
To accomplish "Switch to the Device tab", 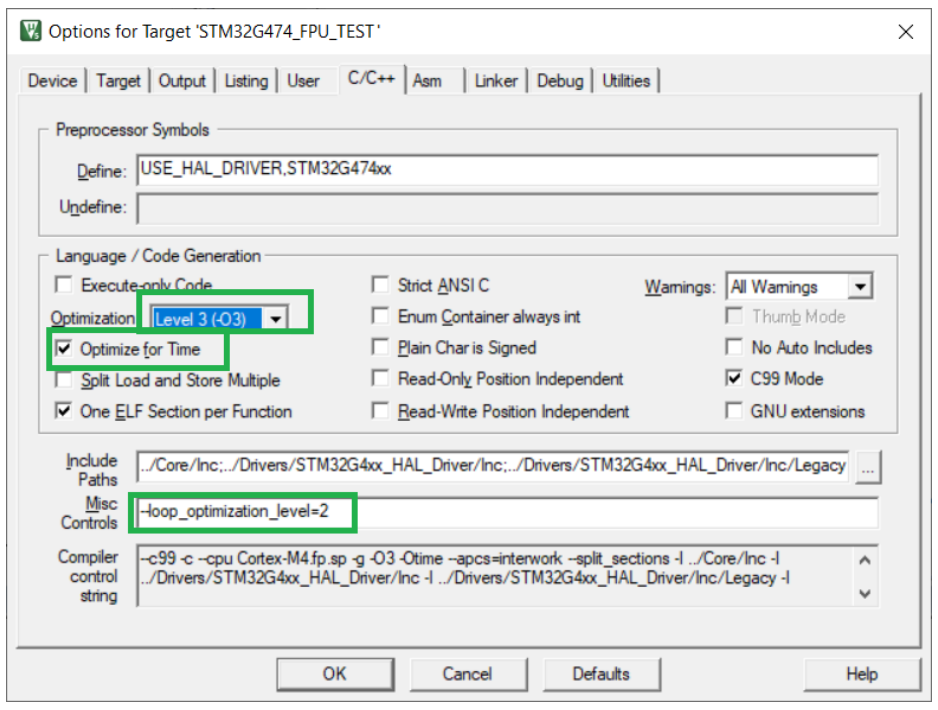I will point(53,81).
